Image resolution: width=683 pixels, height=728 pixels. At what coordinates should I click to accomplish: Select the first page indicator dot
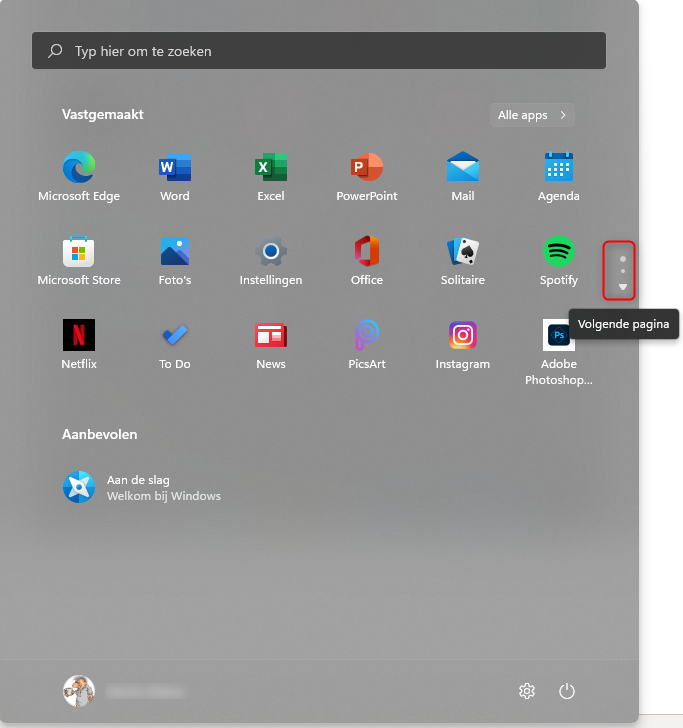pyautogui.click(x=623, y=259)
